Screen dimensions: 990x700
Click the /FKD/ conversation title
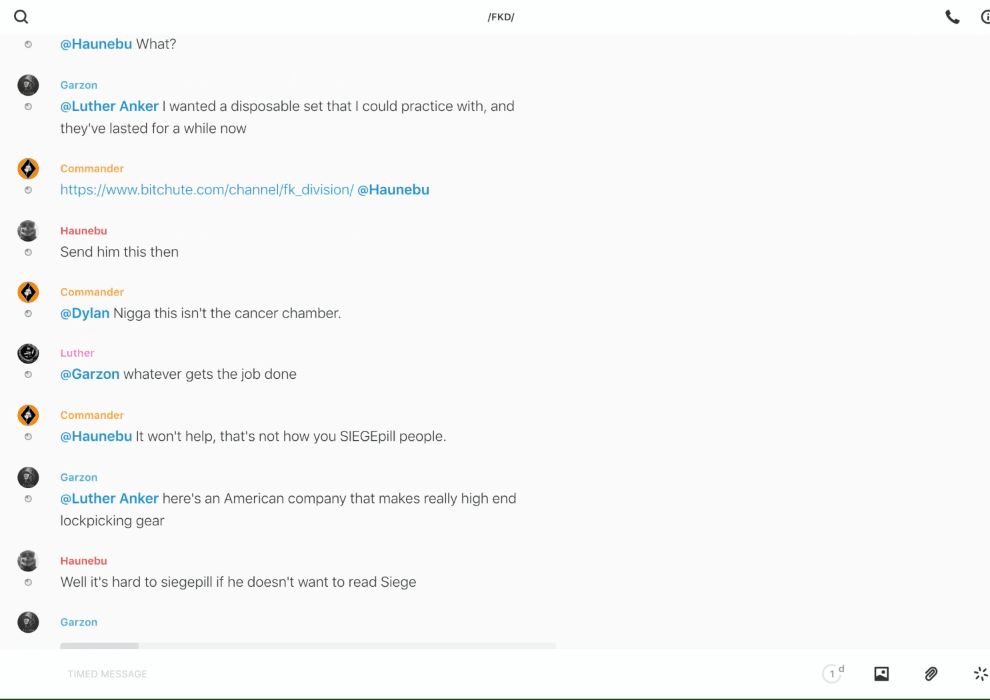[501, 17]
